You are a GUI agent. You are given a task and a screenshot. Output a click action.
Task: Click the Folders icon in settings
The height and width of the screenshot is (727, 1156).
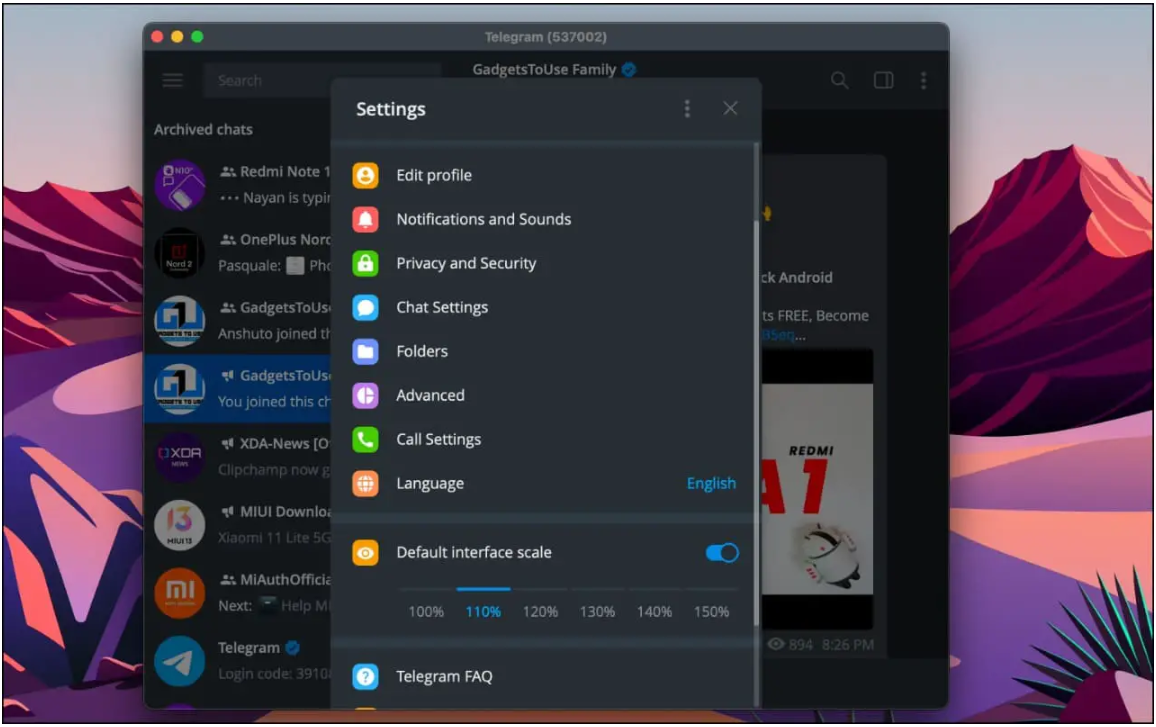click(x=365, y=352)
